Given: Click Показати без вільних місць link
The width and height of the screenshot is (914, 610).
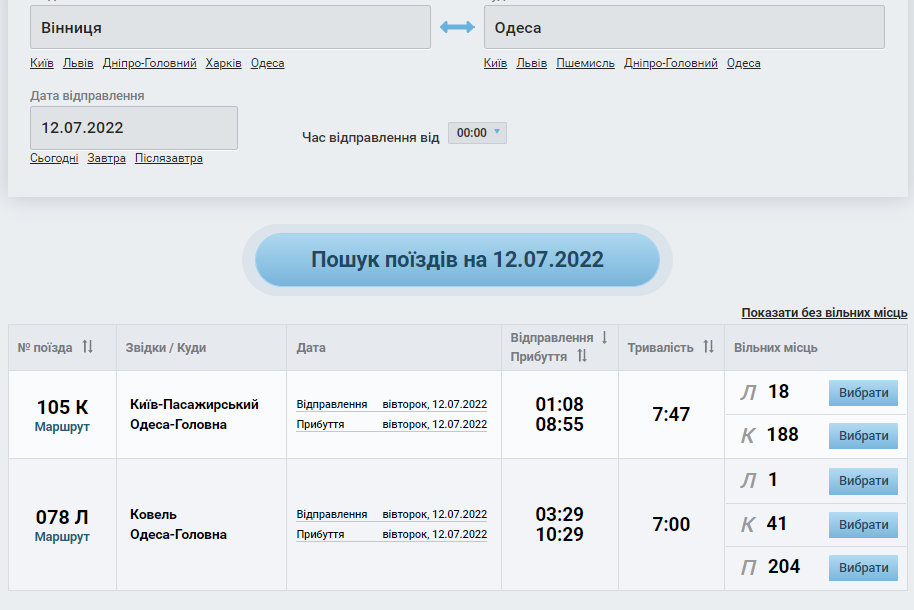Looking at the screenshot, I should pos(824,313).
